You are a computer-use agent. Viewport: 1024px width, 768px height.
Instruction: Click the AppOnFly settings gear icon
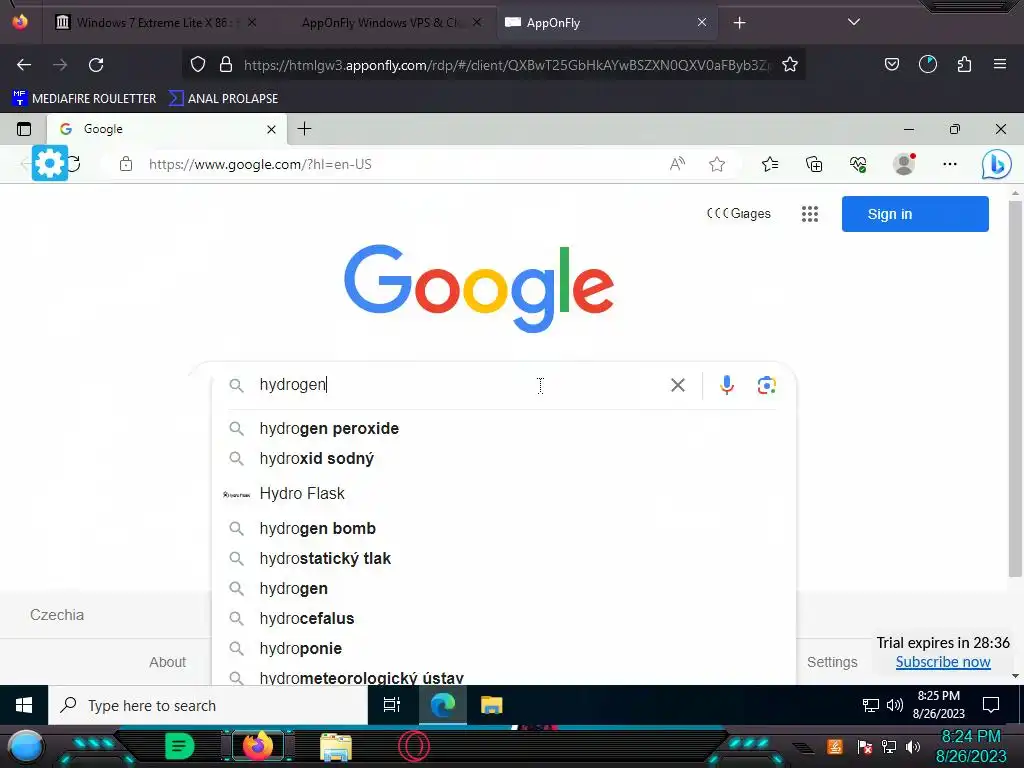coord(50,163)
